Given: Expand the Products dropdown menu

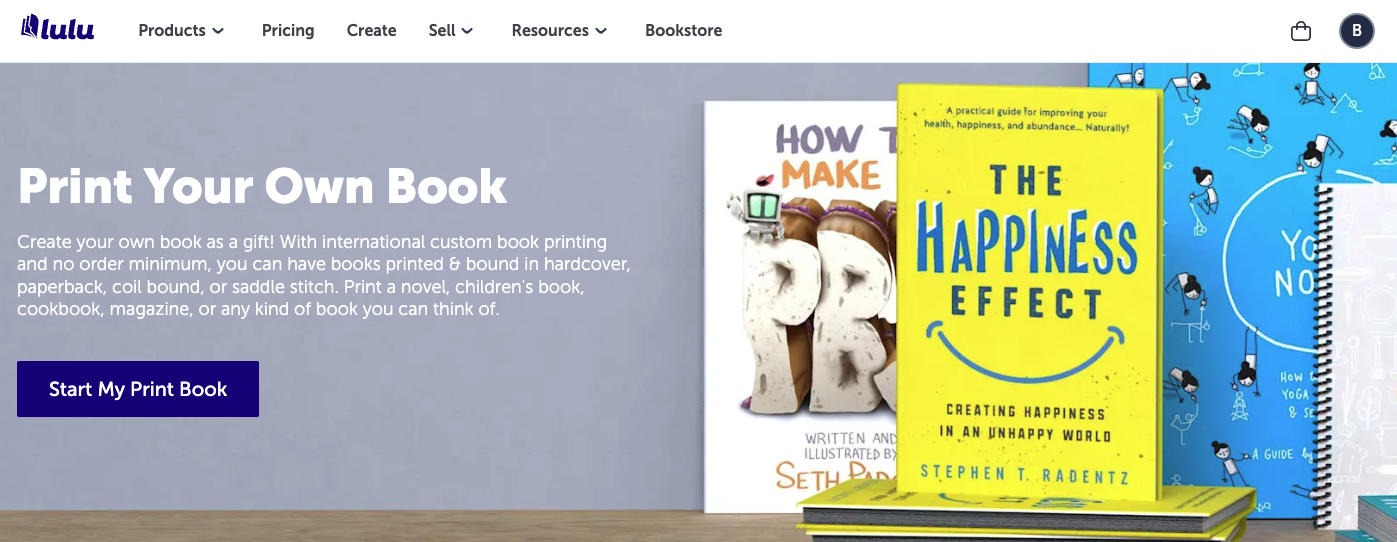Looking at the screenshot, I should [x=181, y=30].
